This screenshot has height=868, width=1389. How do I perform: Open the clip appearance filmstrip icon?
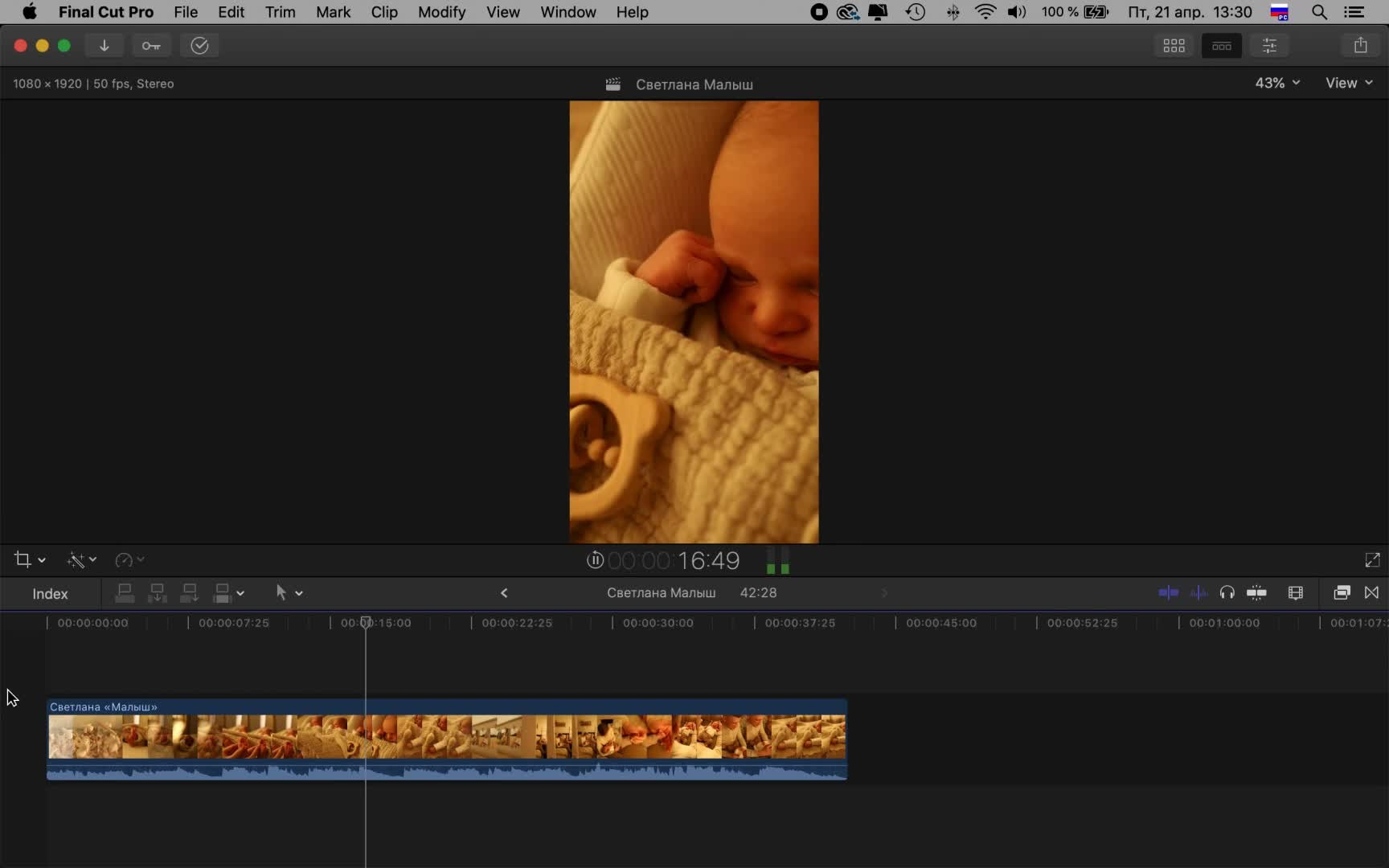pos(1295,593)
